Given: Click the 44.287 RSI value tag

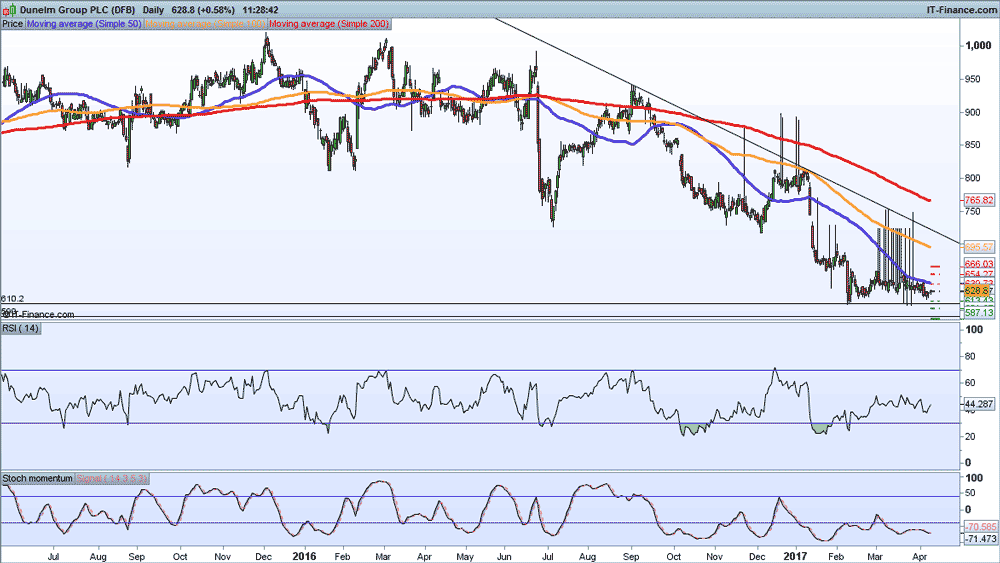Looking at the screenshot, I should pyautogui.click(x=979, y=404).
